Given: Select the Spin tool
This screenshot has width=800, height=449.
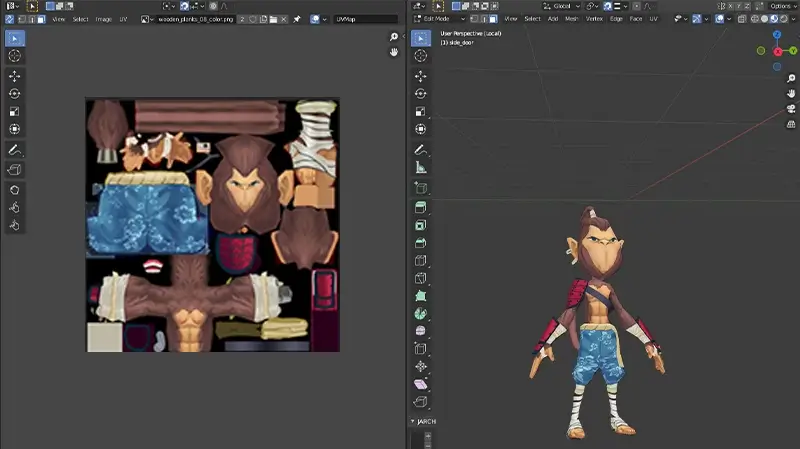Looking at the screenshot, I should click(x=420, y=314).
